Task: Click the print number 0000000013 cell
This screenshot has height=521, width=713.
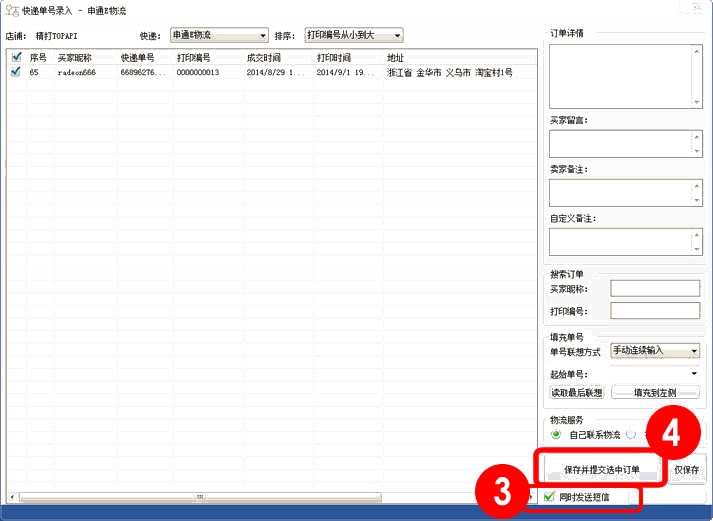Action: coord(198,72)
